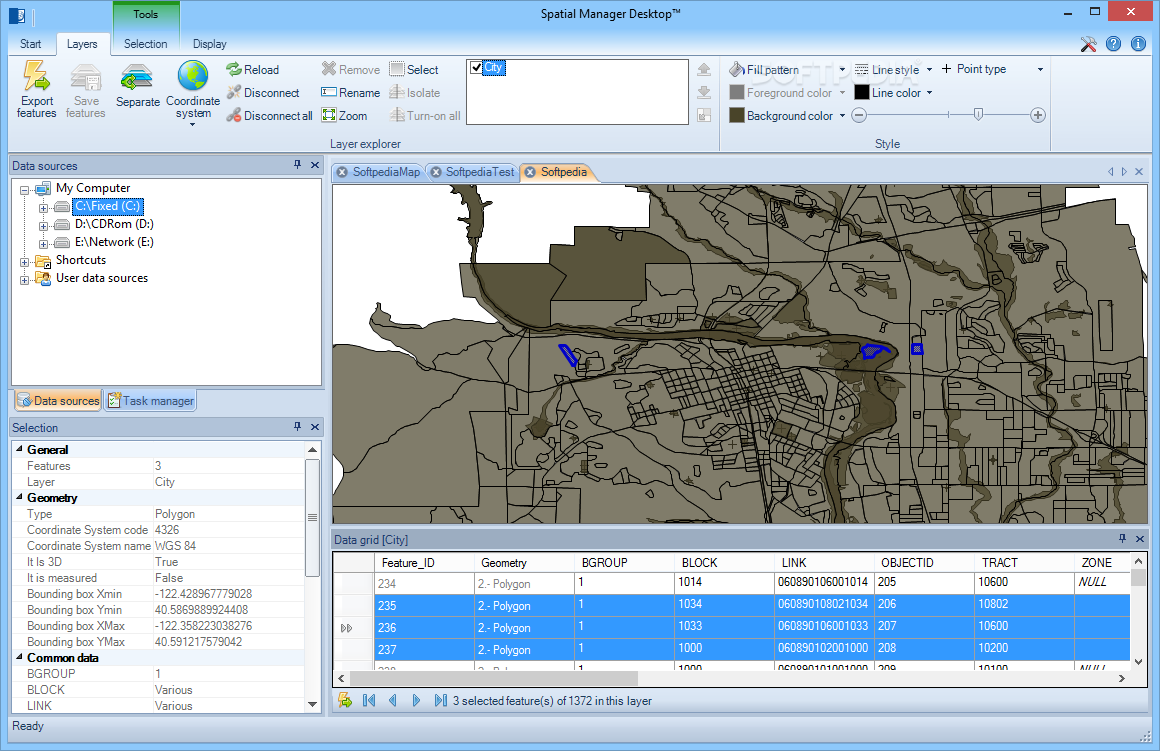This screenshot has height=751, width=1160.
Task: Collapse the Common data section
Action: [19, 657]
